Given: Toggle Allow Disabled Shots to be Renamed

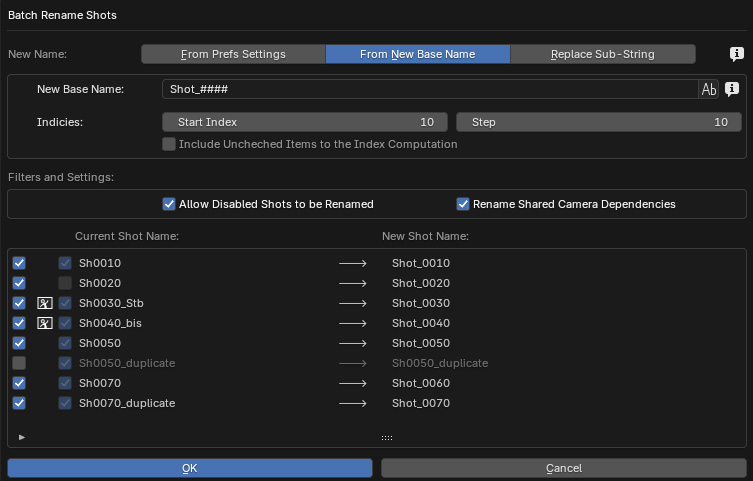Looking at the screenshot, I should tap(169, 204).
